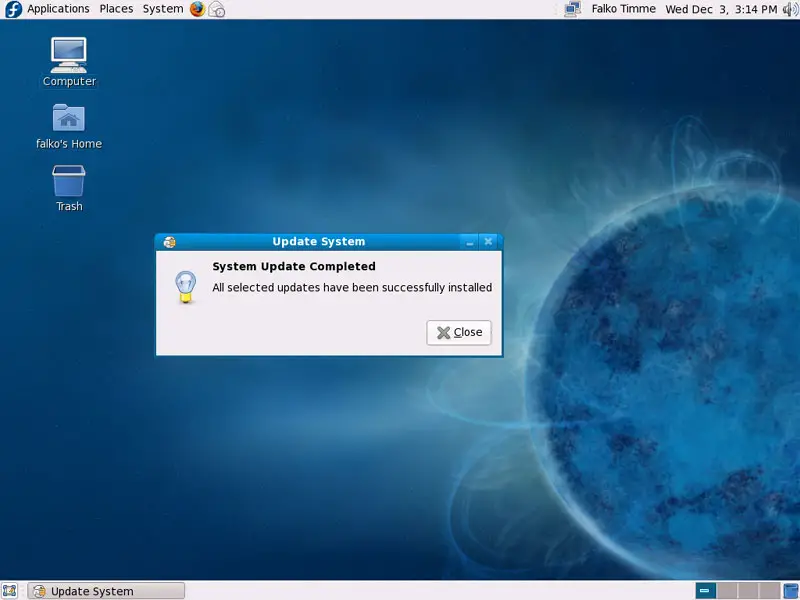Click 'All selected updates have been successfully installed' text
This screenshot has width=800, height=600.
click(x=352, y=287)
